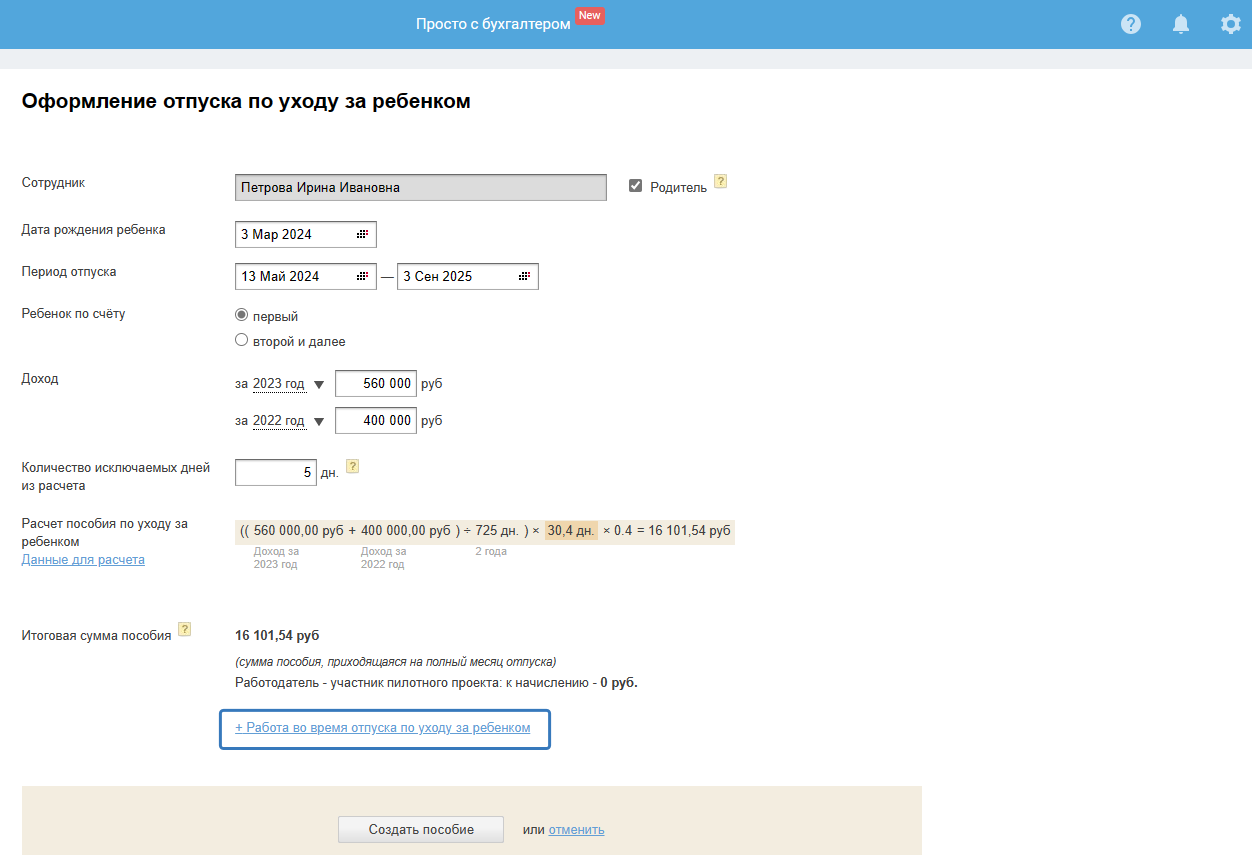Open calendar for leave start date
The height and width of the screenshot is (855, 1252).
(x=362, y=277)
